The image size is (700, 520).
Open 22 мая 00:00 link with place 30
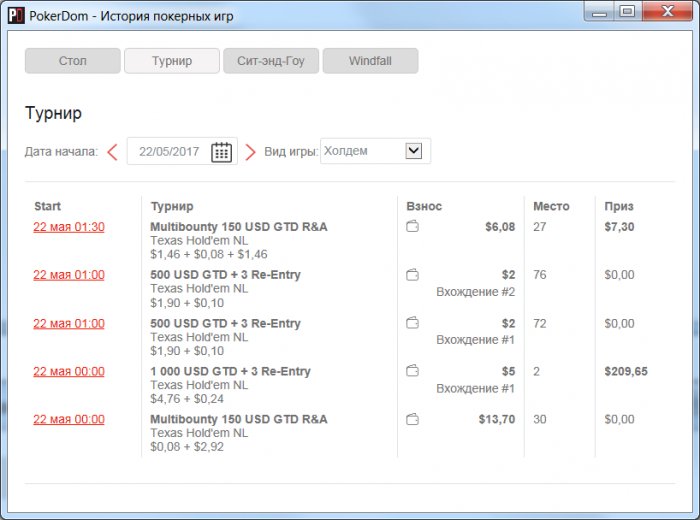69,420
